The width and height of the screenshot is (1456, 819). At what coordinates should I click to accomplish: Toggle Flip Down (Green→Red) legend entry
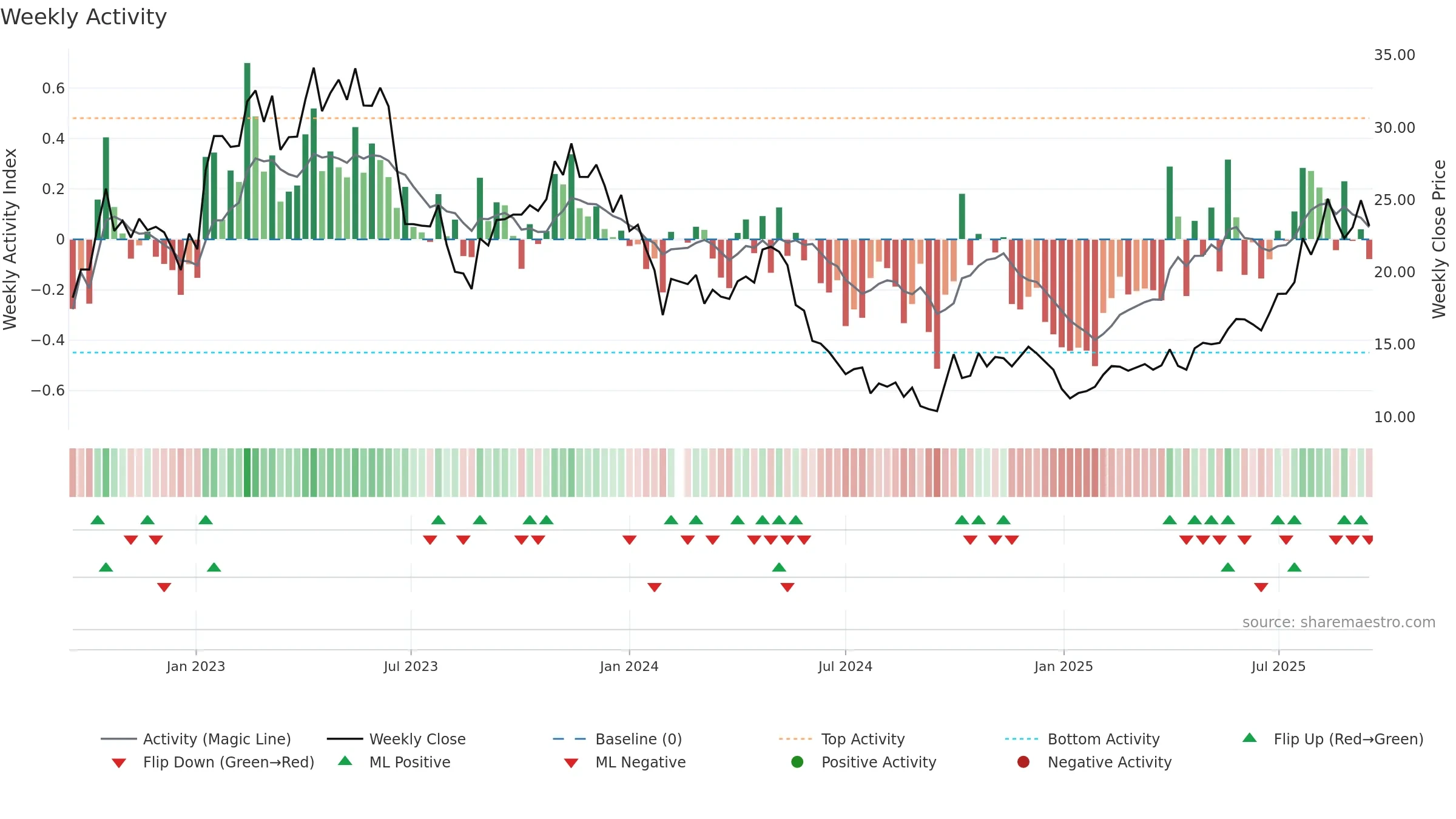click(x=213, y=762)
